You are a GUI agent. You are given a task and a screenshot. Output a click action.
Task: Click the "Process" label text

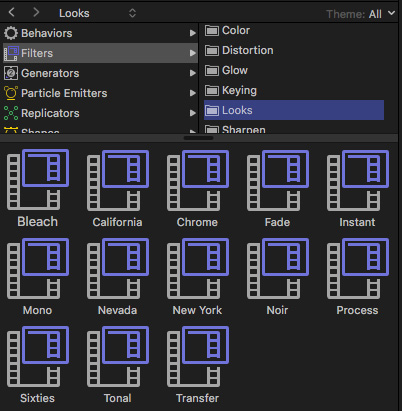click(357, 310)
